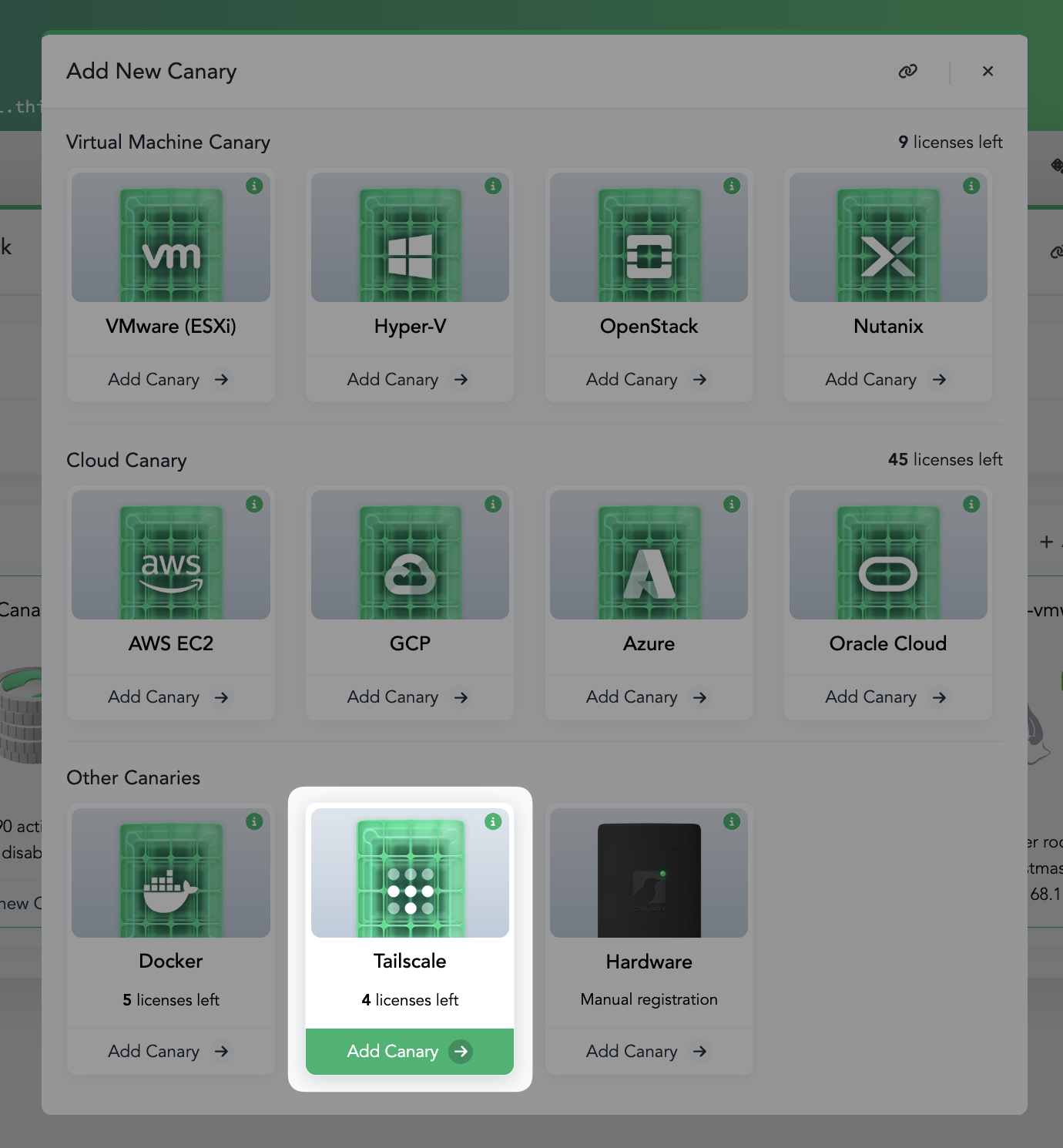Screen dimensions: 1063x1148
Task: Click the Docker card info icon
Action: pos(254,821)
